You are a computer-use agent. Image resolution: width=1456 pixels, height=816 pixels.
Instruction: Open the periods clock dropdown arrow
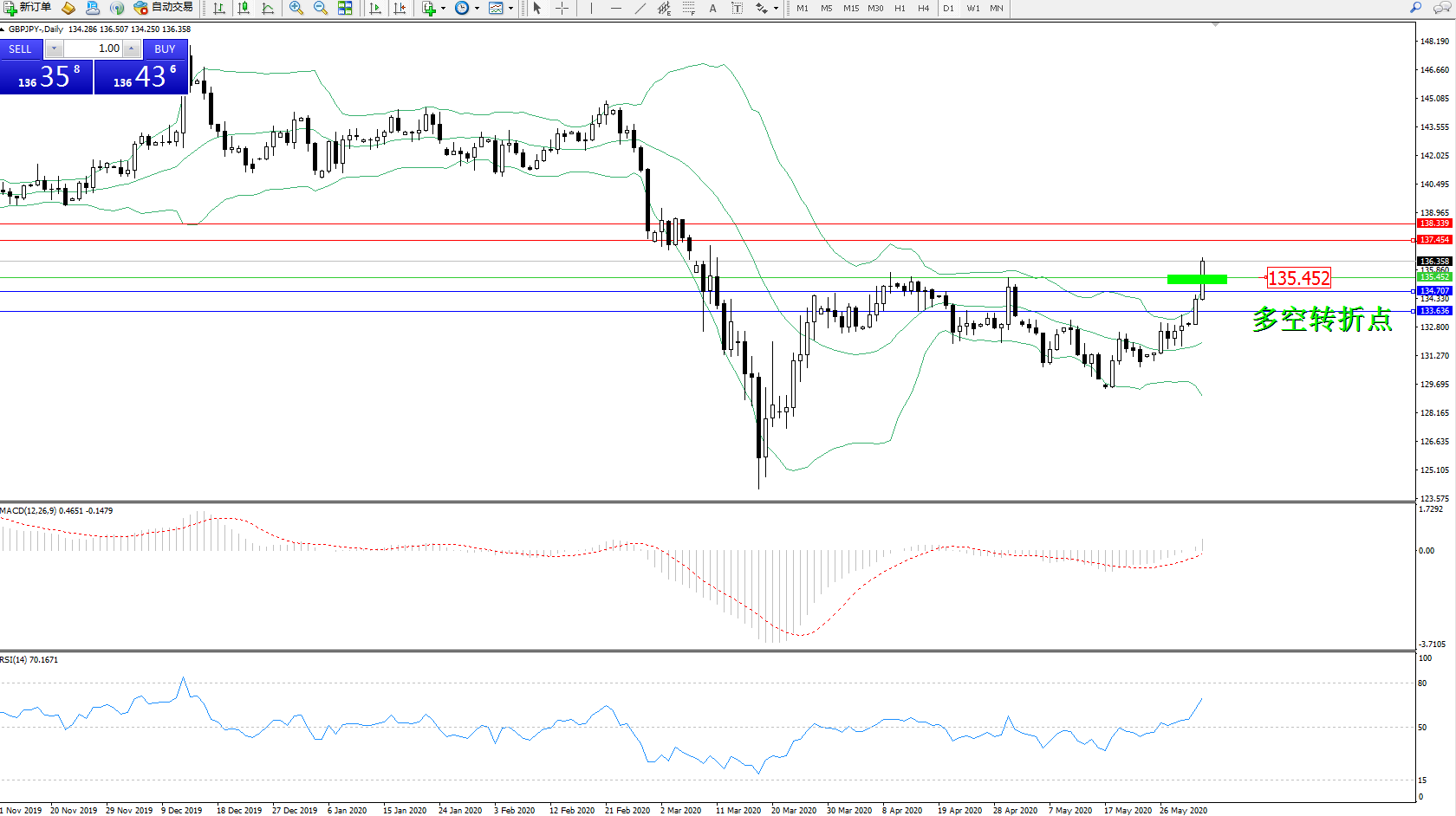point(477,8)
